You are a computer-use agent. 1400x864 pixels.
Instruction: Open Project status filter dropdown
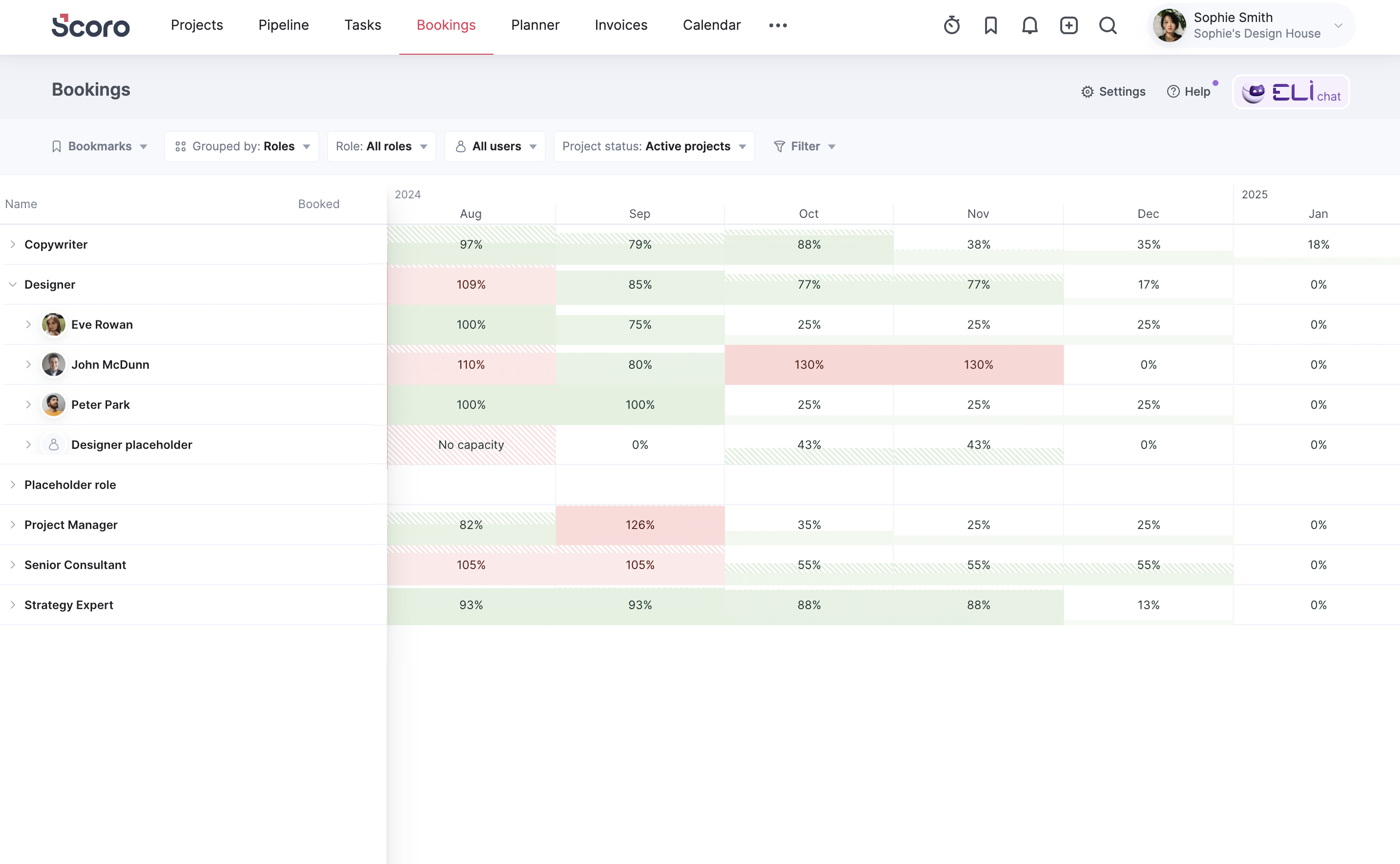tap(654, 146)
